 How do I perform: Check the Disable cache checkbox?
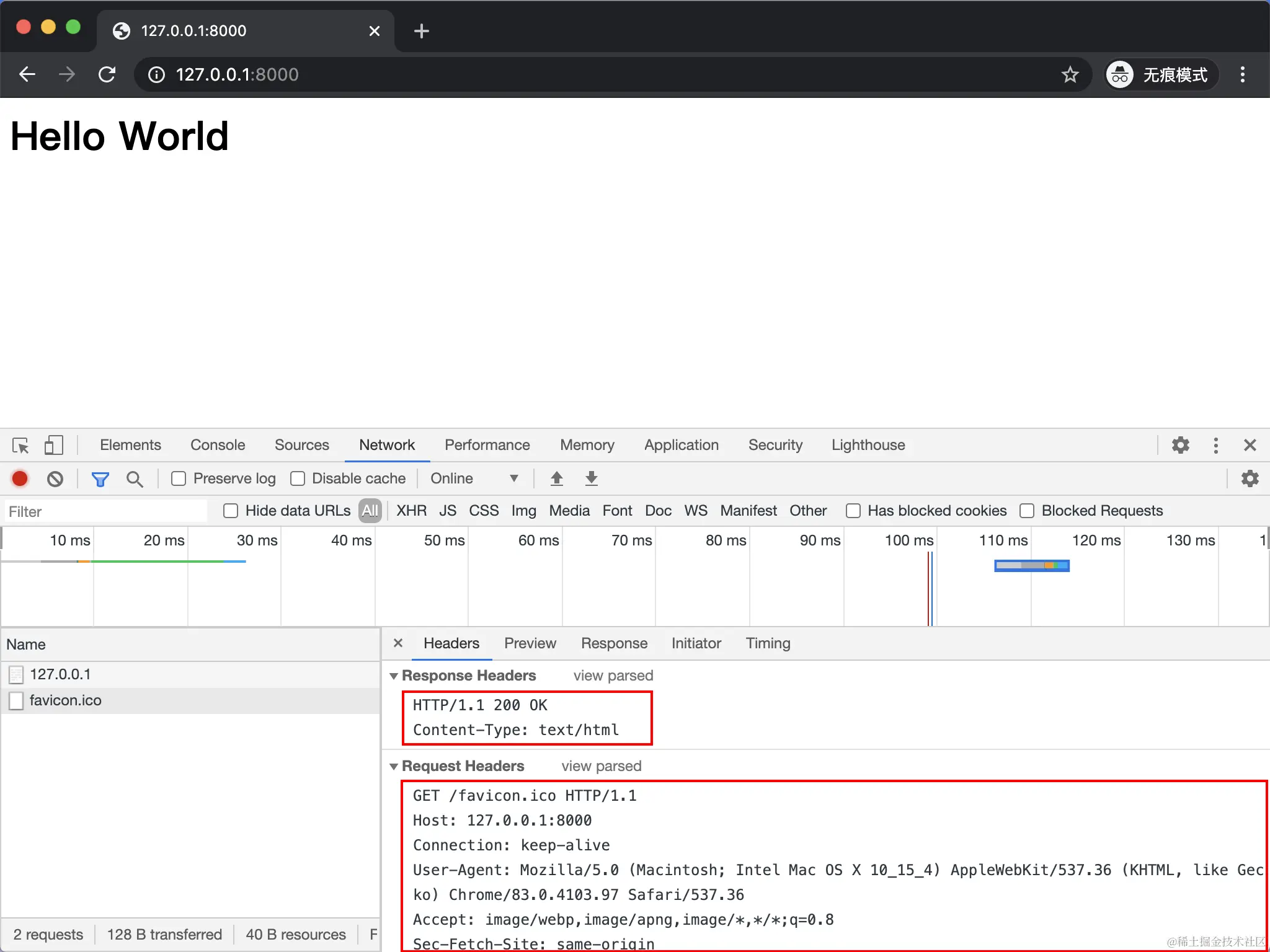(x=298, y=478)
